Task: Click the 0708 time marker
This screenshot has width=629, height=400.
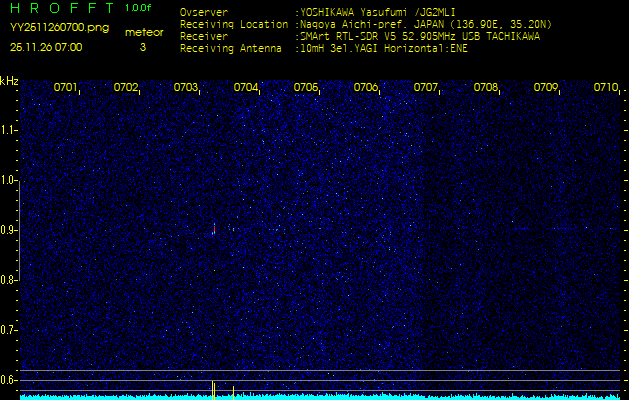Action: coord(485,87)
